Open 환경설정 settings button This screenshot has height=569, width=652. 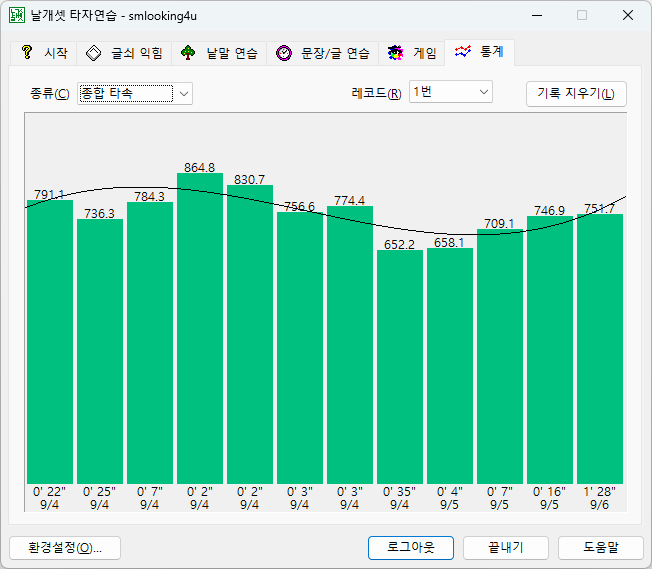point(65,548)
